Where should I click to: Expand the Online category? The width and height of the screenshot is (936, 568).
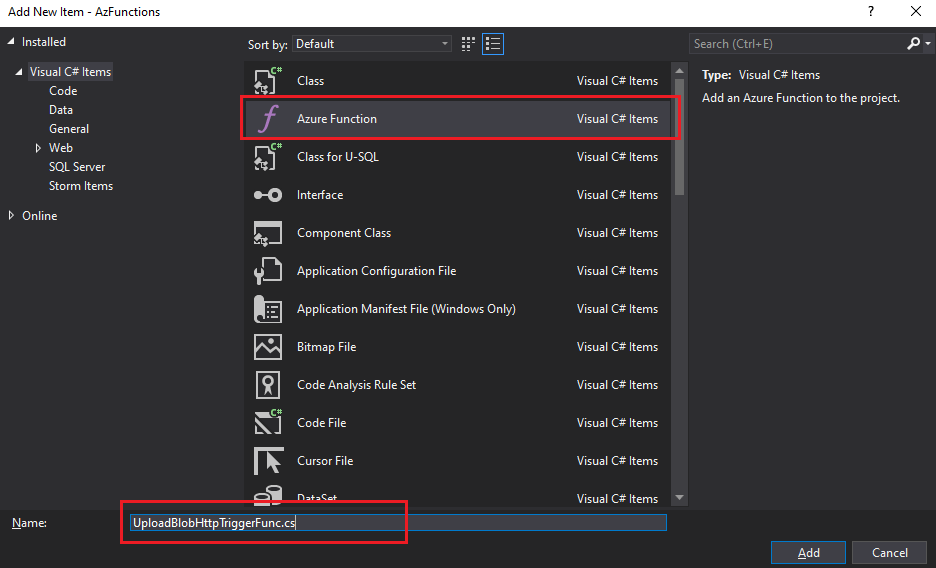click(x=11, y=216)
